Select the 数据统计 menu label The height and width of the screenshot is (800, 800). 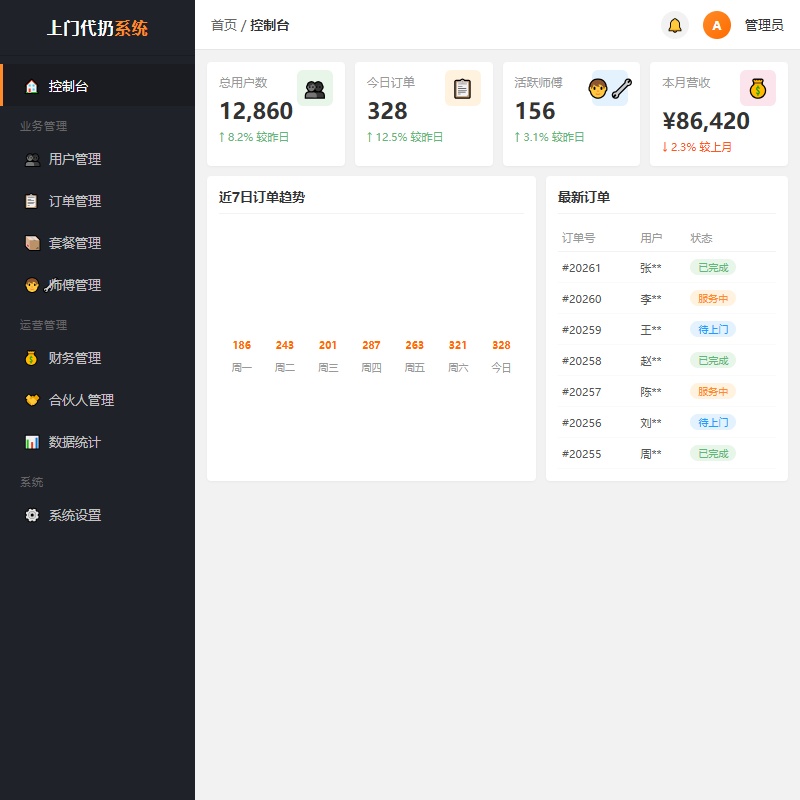coord(74,442)
